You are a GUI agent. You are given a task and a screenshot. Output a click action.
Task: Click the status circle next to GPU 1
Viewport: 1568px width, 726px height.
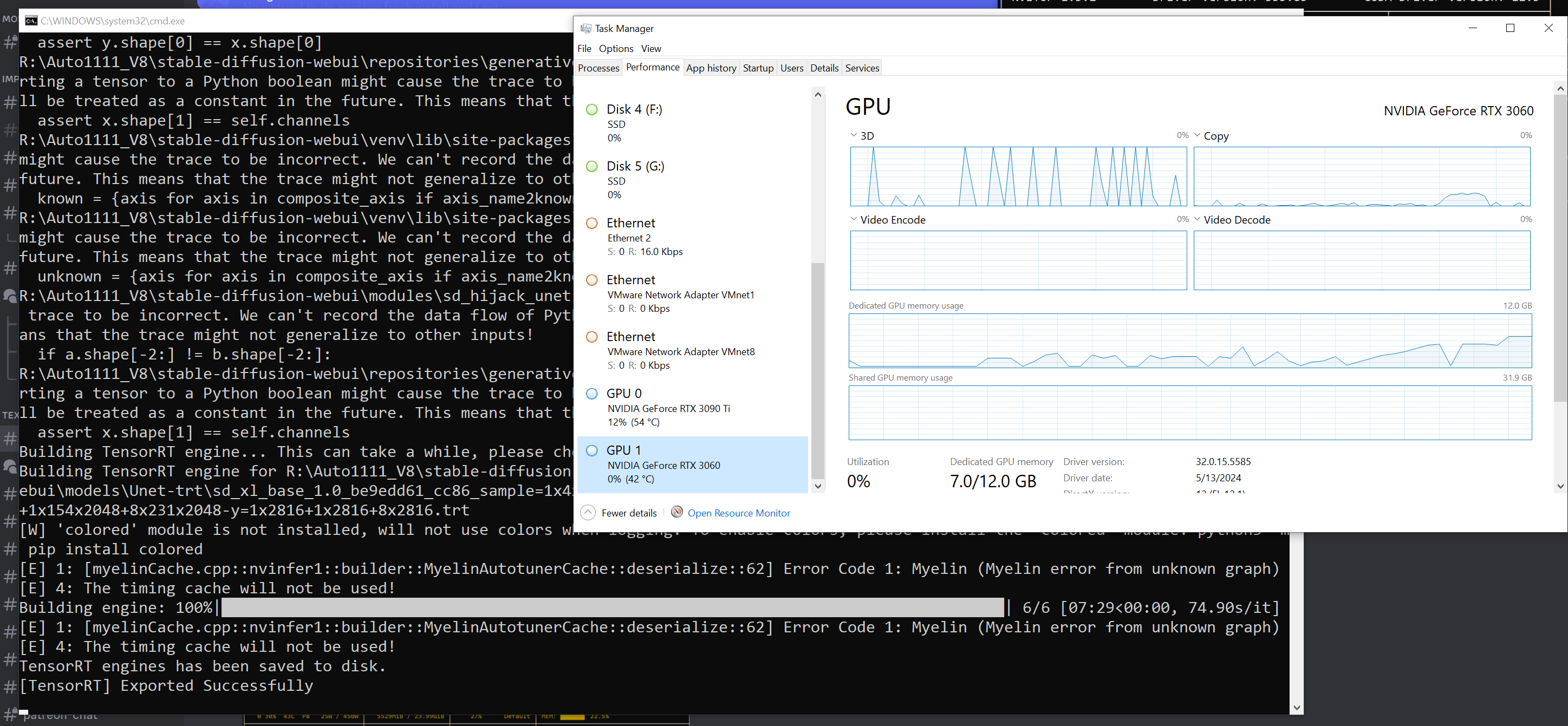click(591, 450)
